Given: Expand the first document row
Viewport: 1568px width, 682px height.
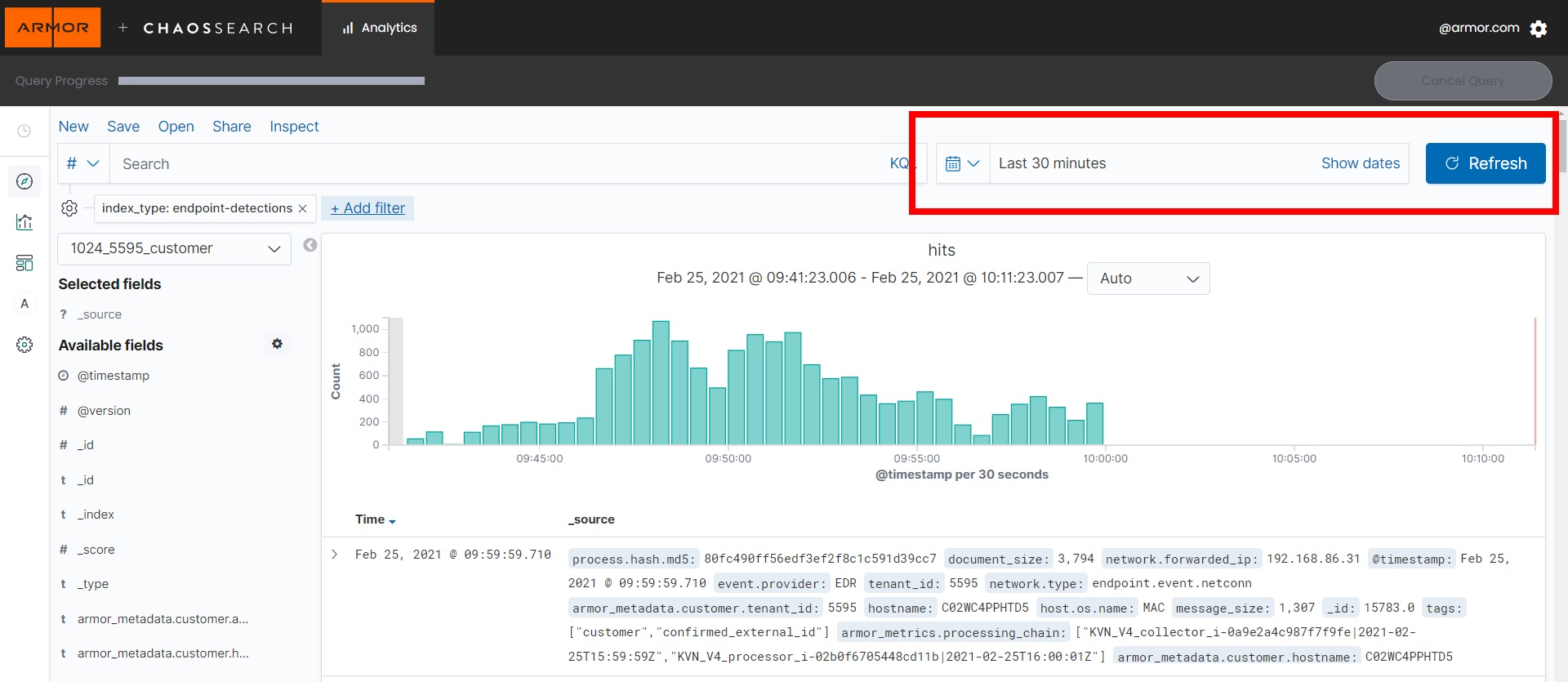Looking at the screenshot, I should [335, 555].
